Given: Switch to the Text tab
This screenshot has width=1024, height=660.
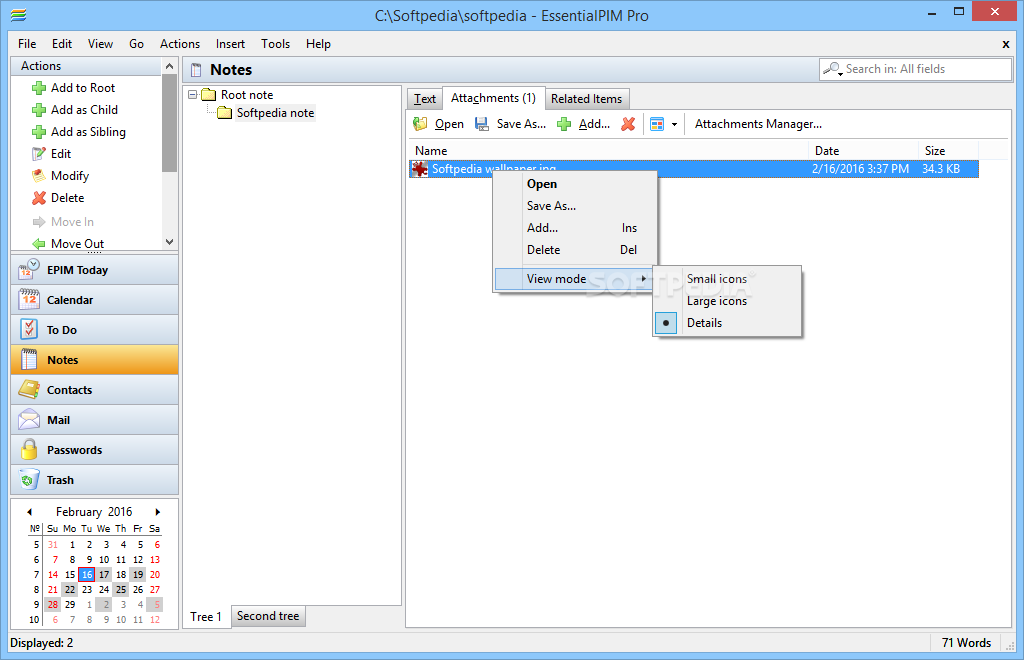Looking at the screenshot, I should click(x=424, y=99).
